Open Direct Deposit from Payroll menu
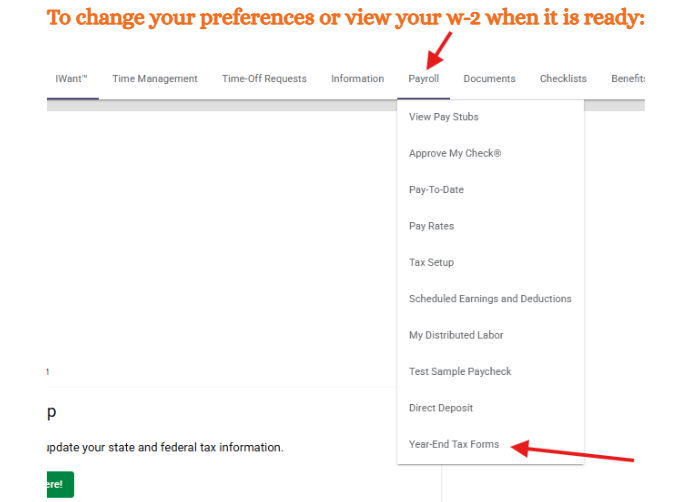 coord(441,408)
